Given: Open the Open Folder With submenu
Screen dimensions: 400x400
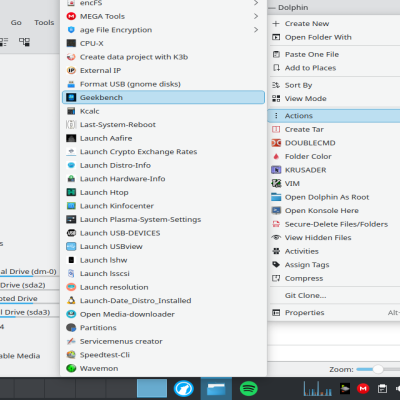Looking at the screenshot, I should click(334, 37).
